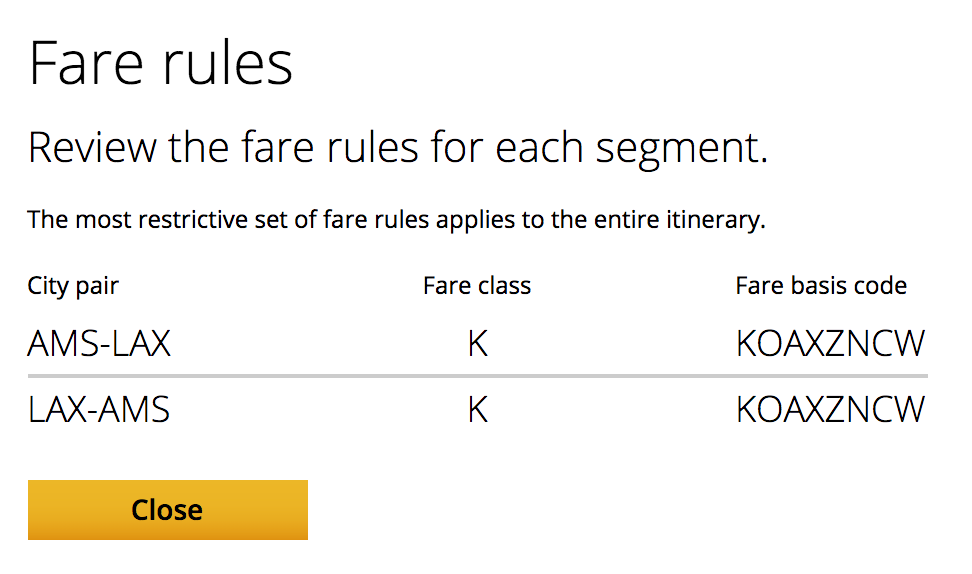Open fare basis code KOAXZNCW for LAX-AMS
972x574 pixels.
[x=830, y=410]
